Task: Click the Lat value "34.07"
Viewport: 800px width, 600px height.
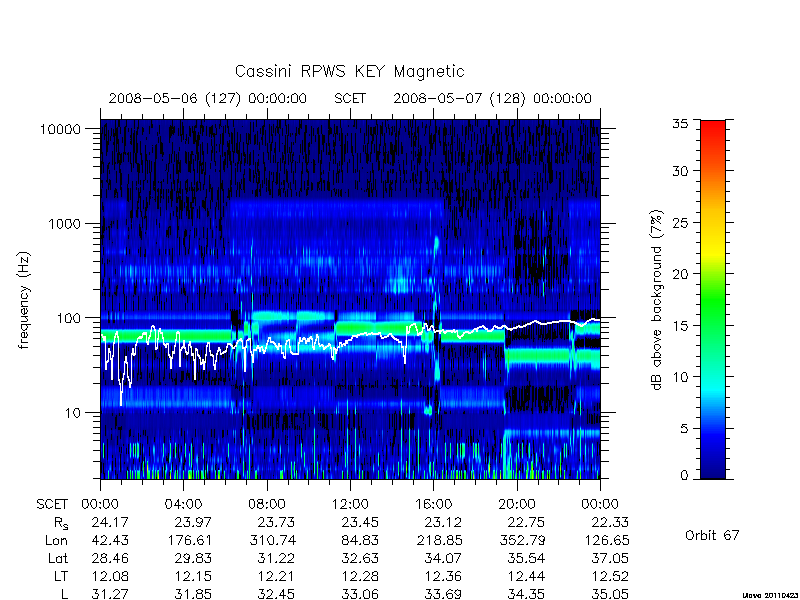Action: point(443,559)
